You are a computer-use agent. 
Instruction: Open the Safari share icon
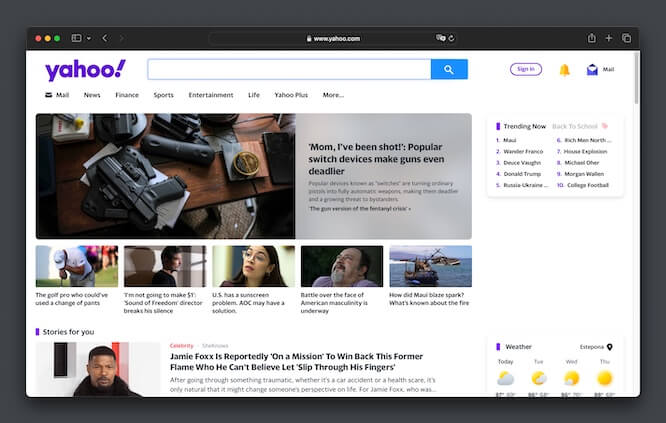coord(592,38)
